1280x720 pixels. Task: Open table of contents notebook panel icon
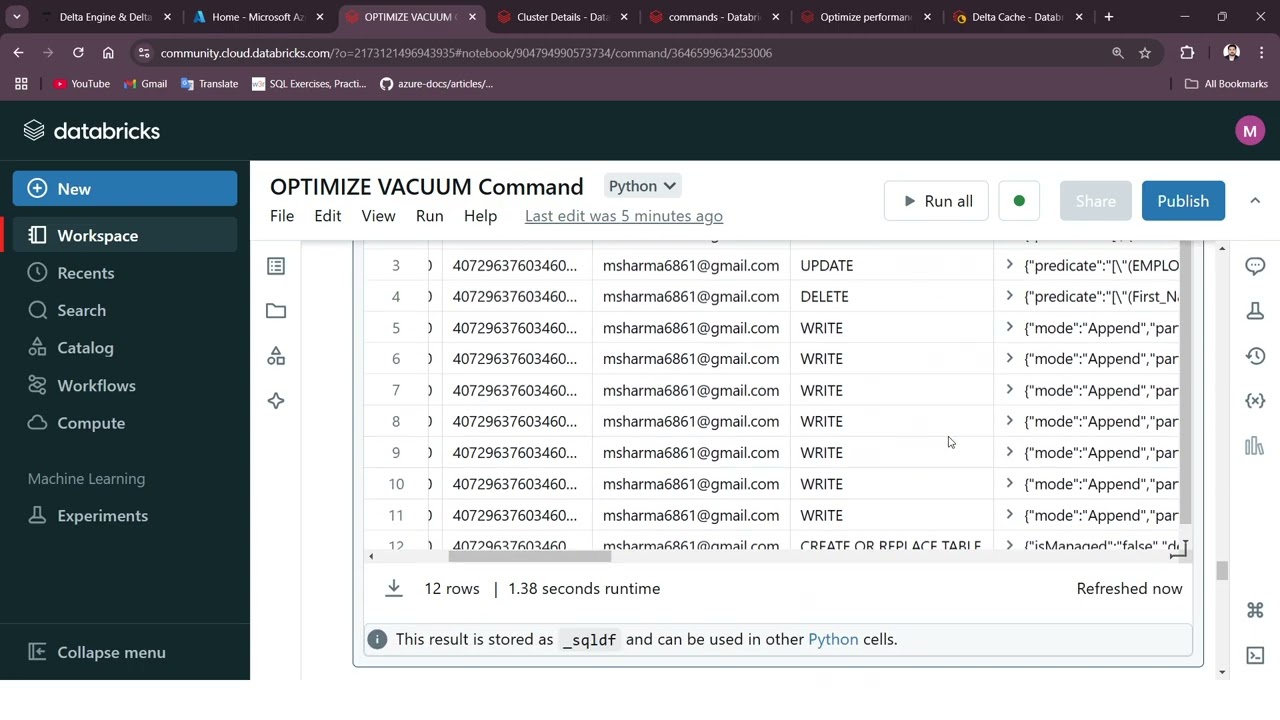[x=276, y=266]
